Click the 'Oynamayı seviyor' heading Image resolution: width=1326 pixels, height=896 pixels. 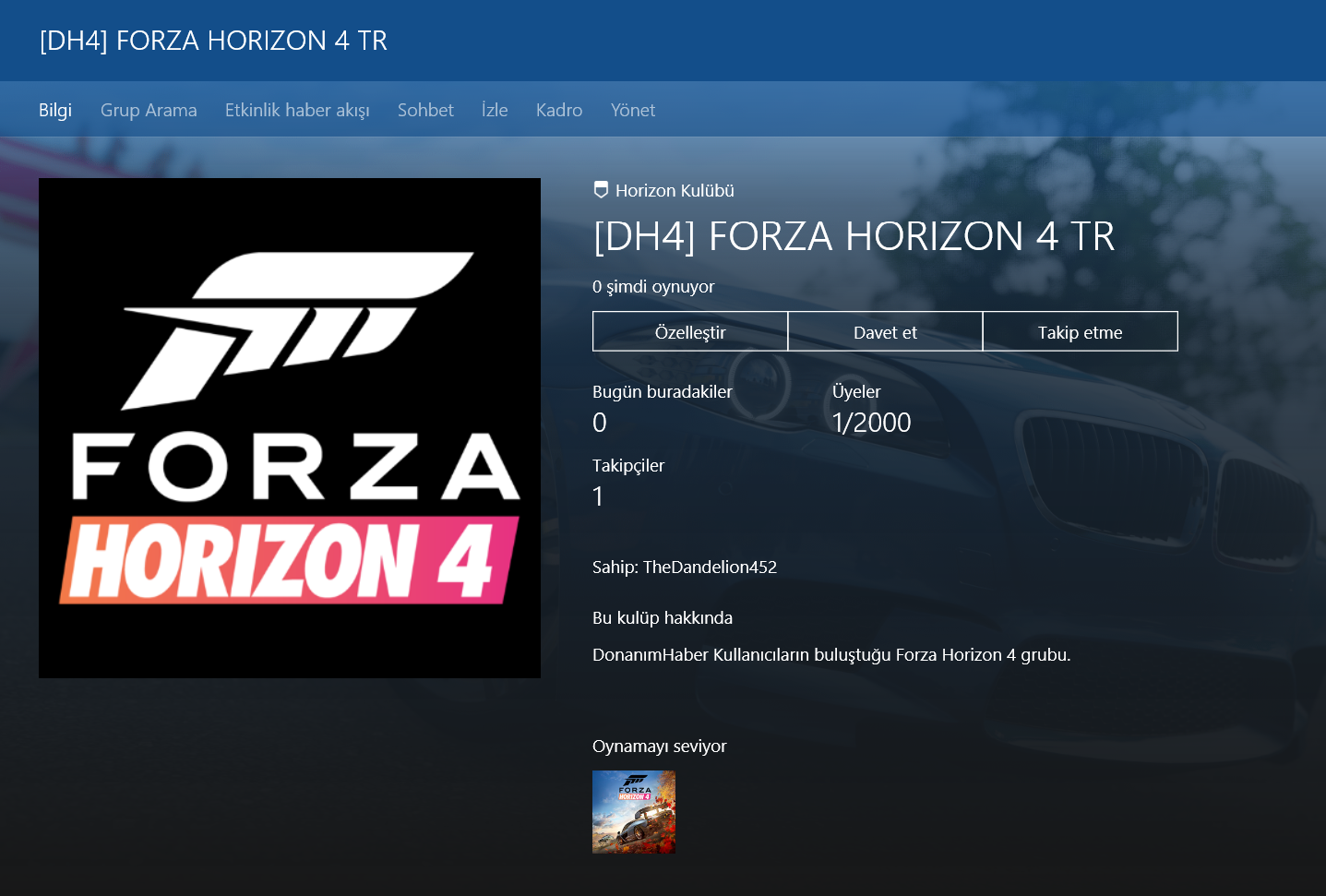(x=660, y=746)
